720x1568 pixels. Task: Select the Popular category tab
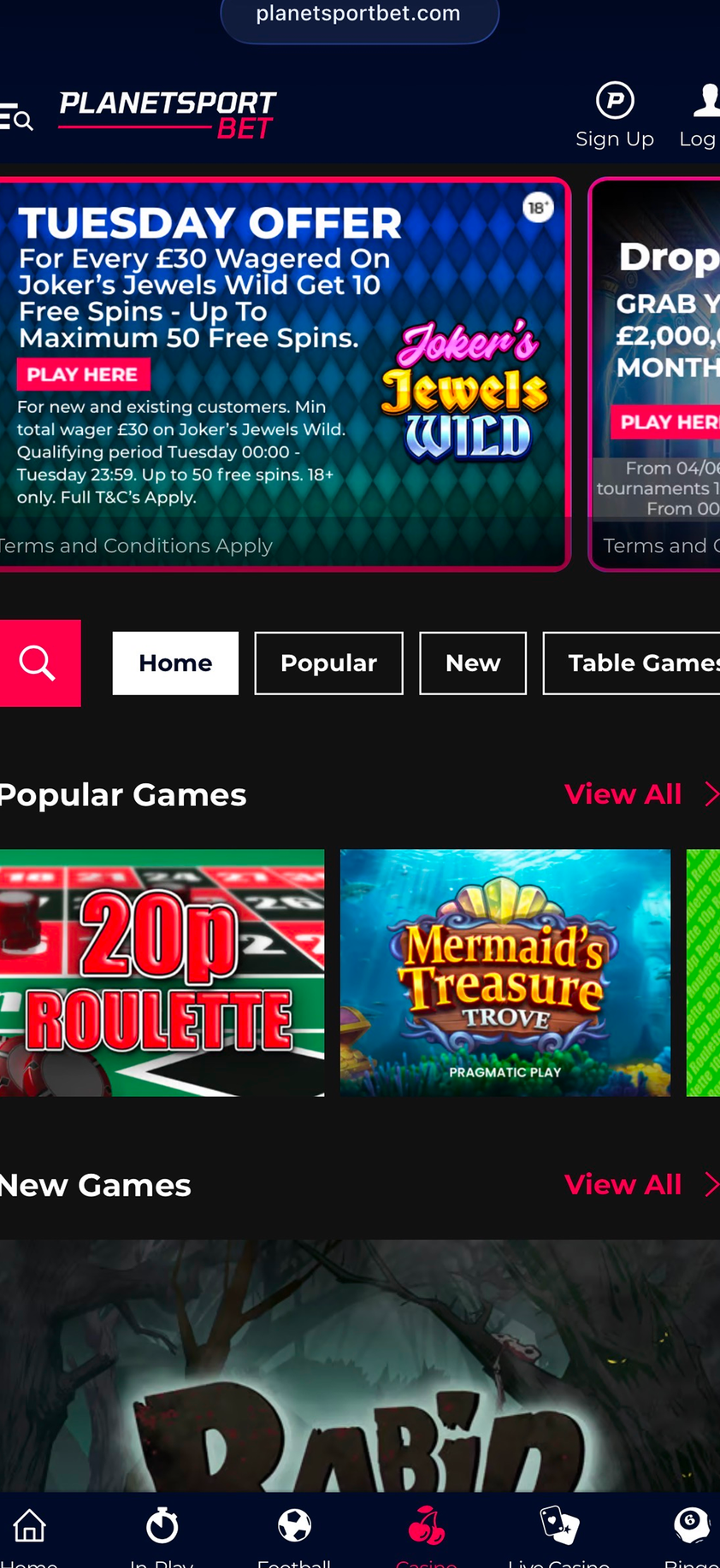click(328, 663)
